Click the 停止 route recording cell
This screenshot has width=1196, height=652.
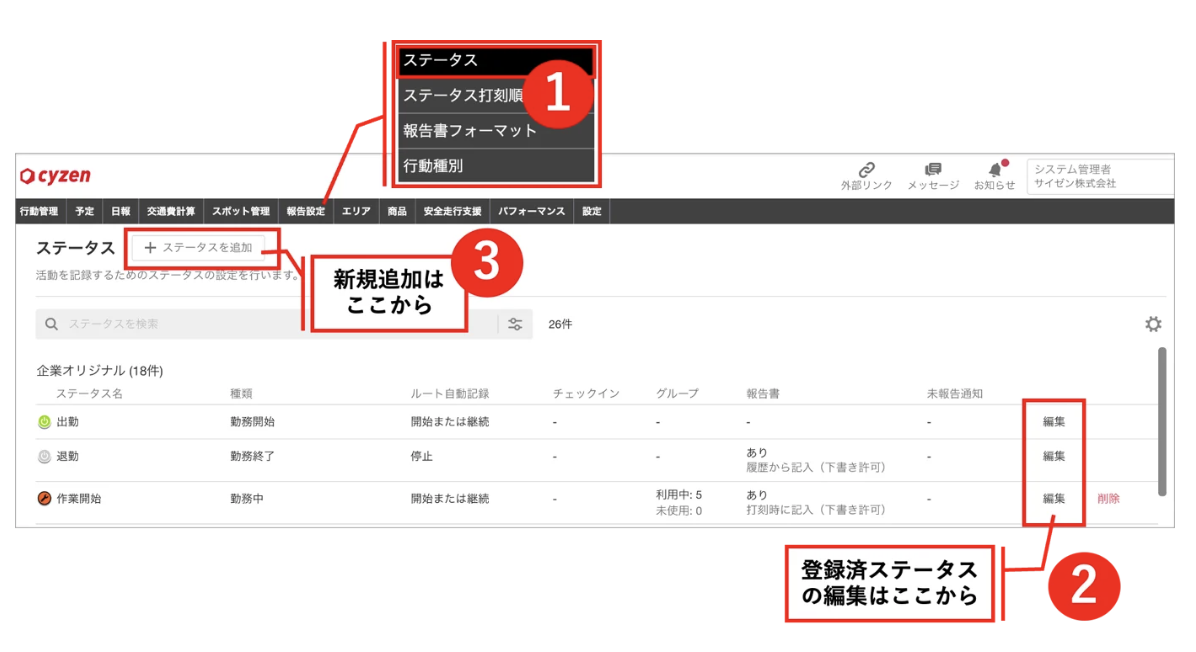point(421,457)
